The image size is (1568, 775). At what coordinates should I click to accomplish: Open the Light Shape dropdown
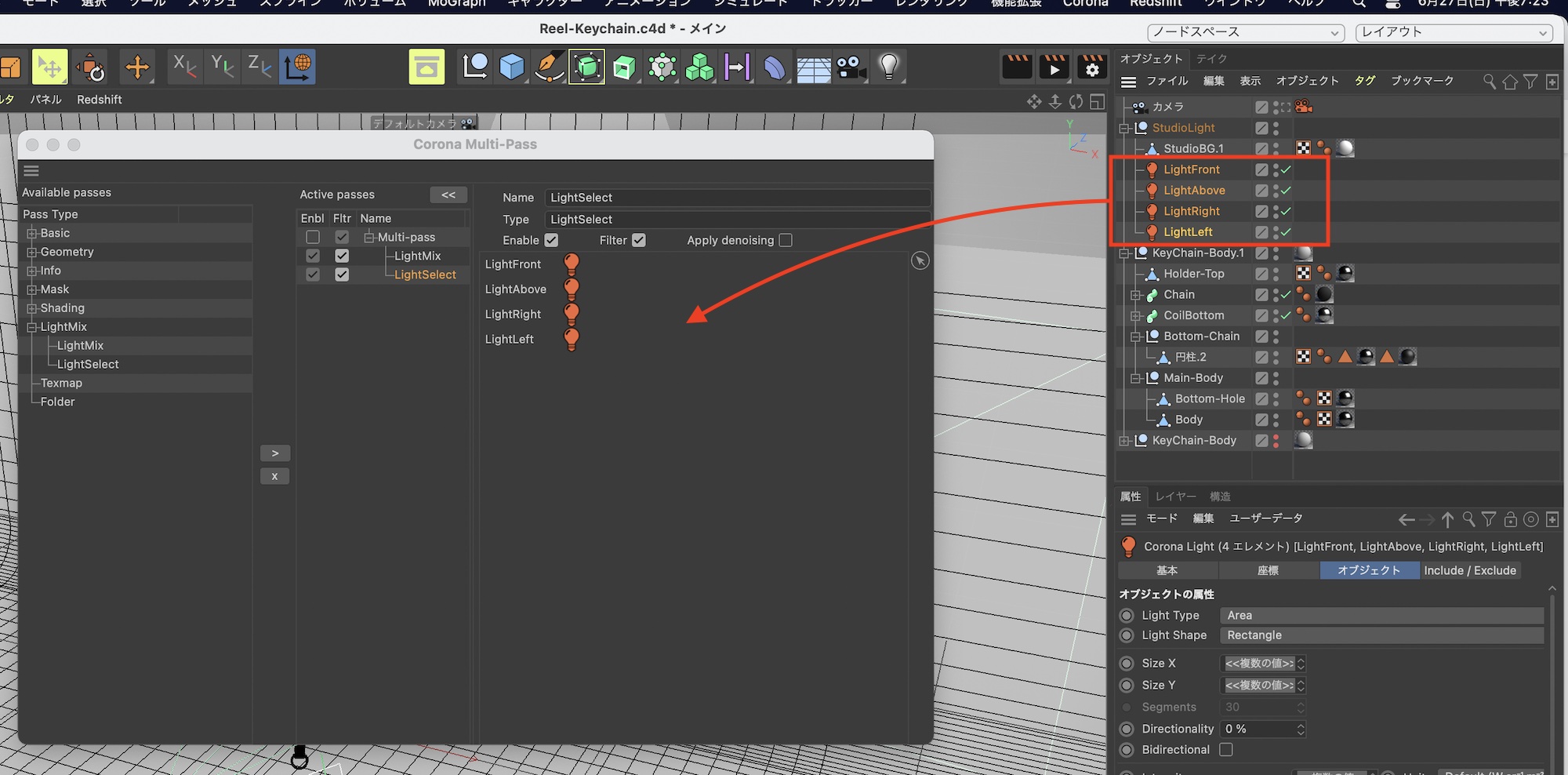(1381, 635)
